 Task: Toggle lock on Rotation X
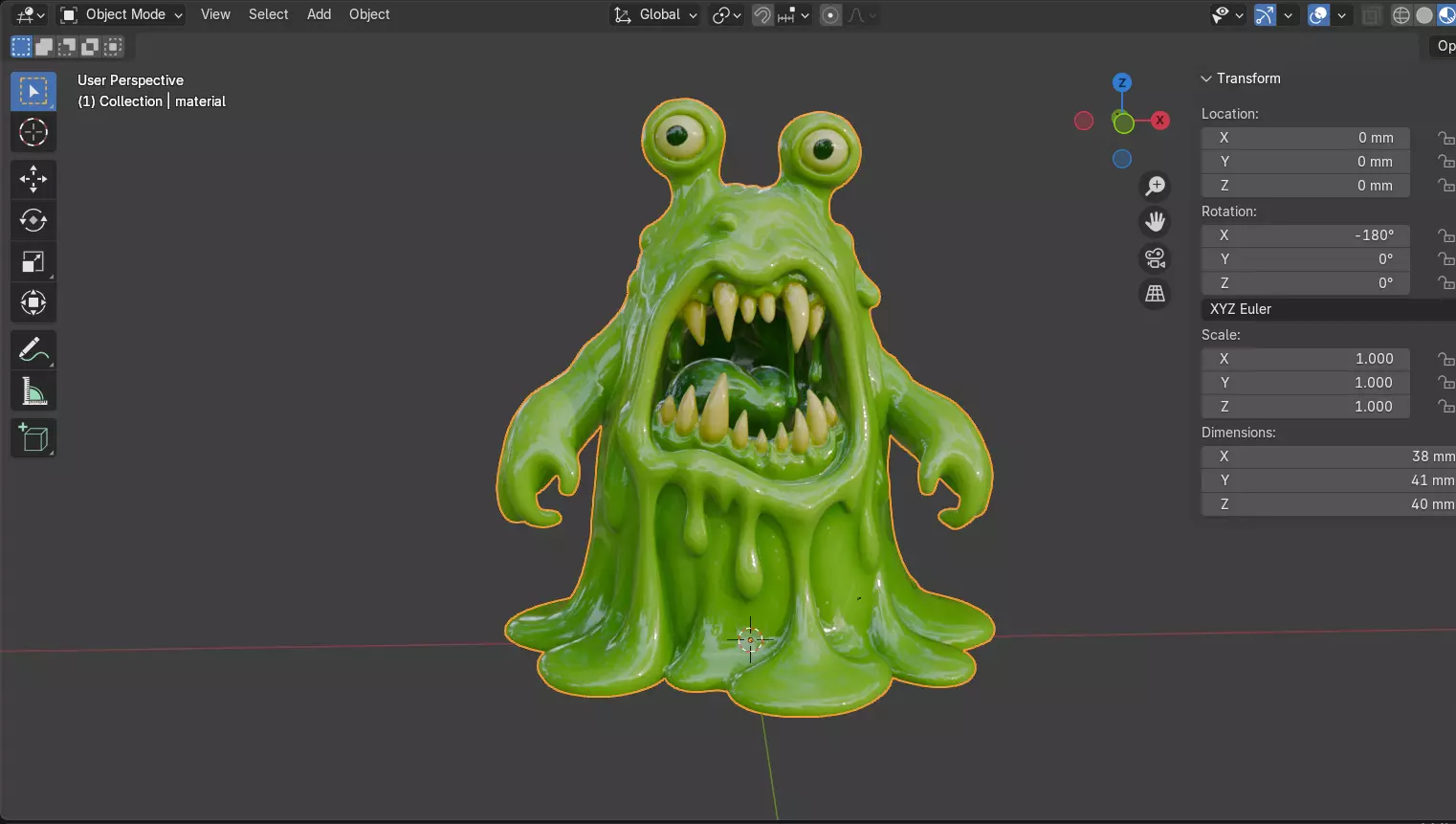(1445, 235)
